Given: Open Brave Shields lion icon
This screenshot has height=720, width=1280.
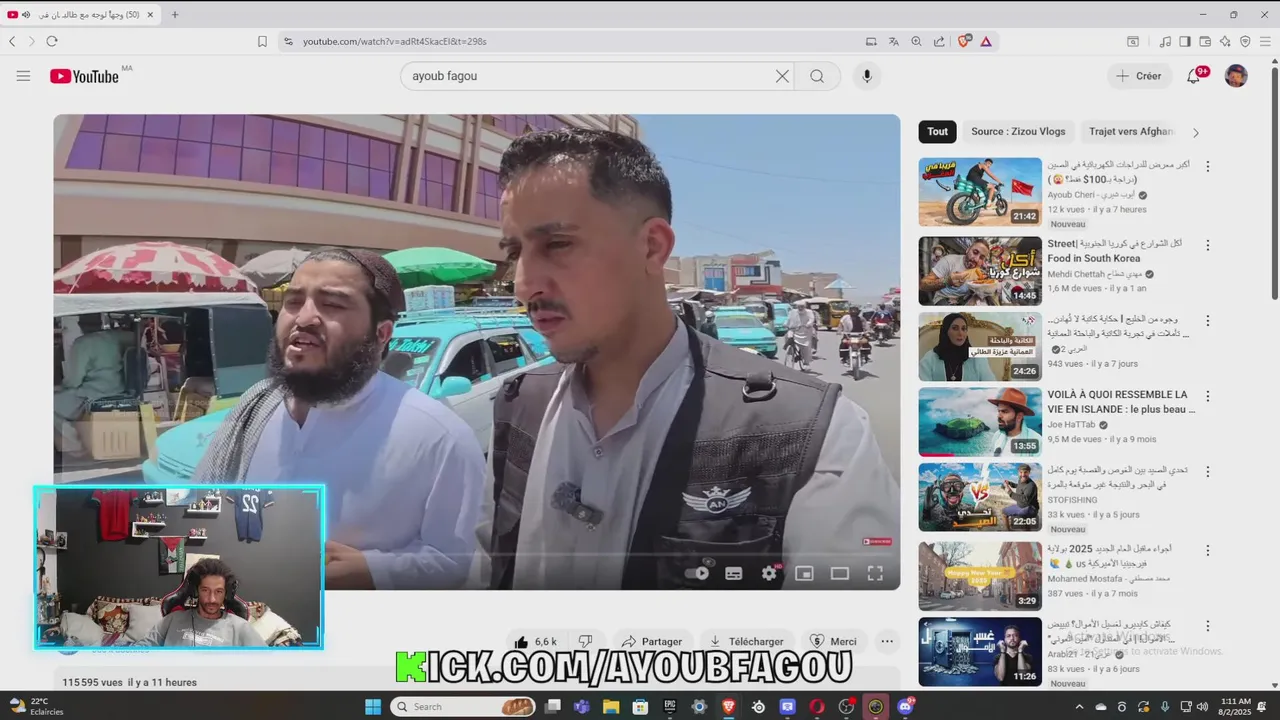Looking at the screenshot, I should 964,41.
